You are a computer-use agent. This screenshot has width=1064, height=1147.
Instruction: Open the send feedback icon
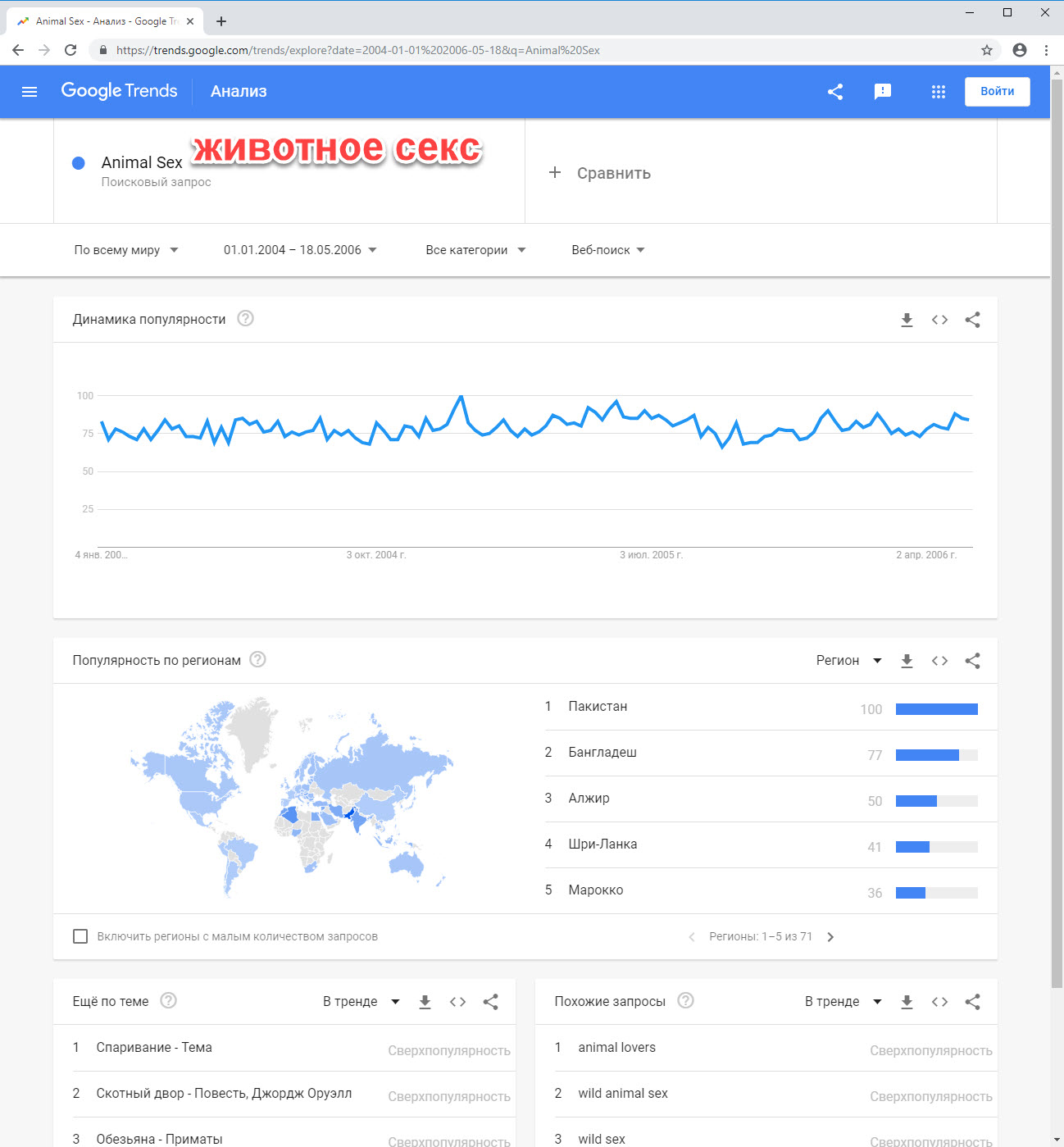coord(883,92)
